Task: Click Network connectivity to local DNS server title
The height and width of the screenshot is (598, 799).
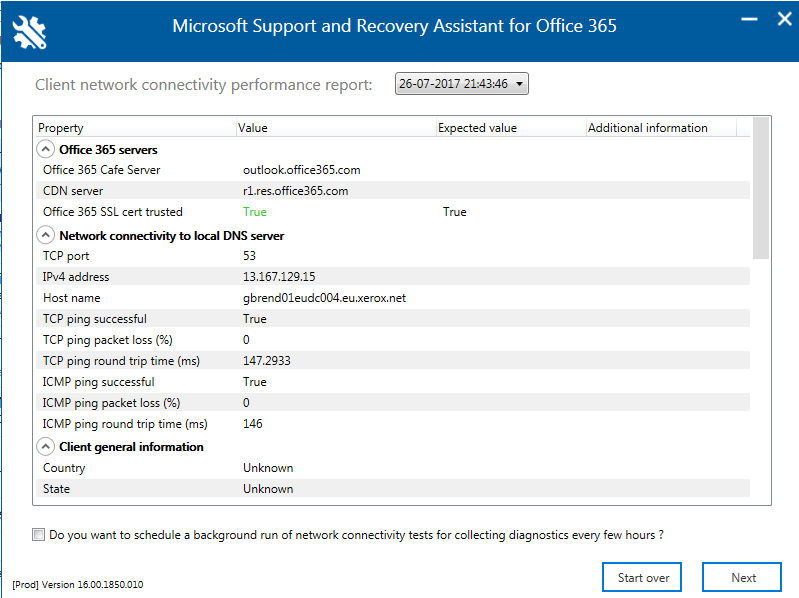Action: [x=172, y=235]
